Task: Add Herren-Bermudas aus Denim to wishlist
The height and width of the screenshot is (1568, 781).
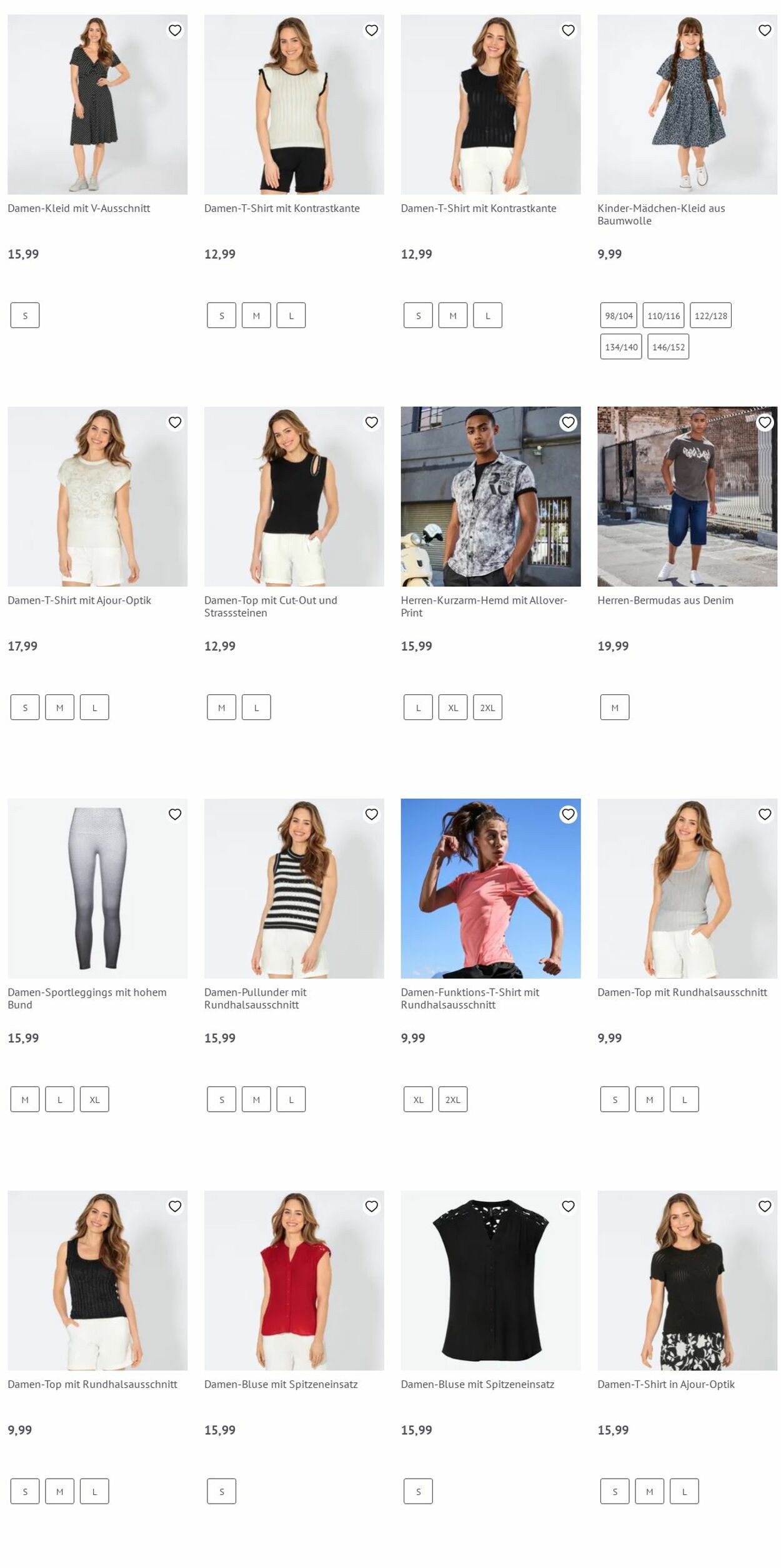Action: [765, 422]
